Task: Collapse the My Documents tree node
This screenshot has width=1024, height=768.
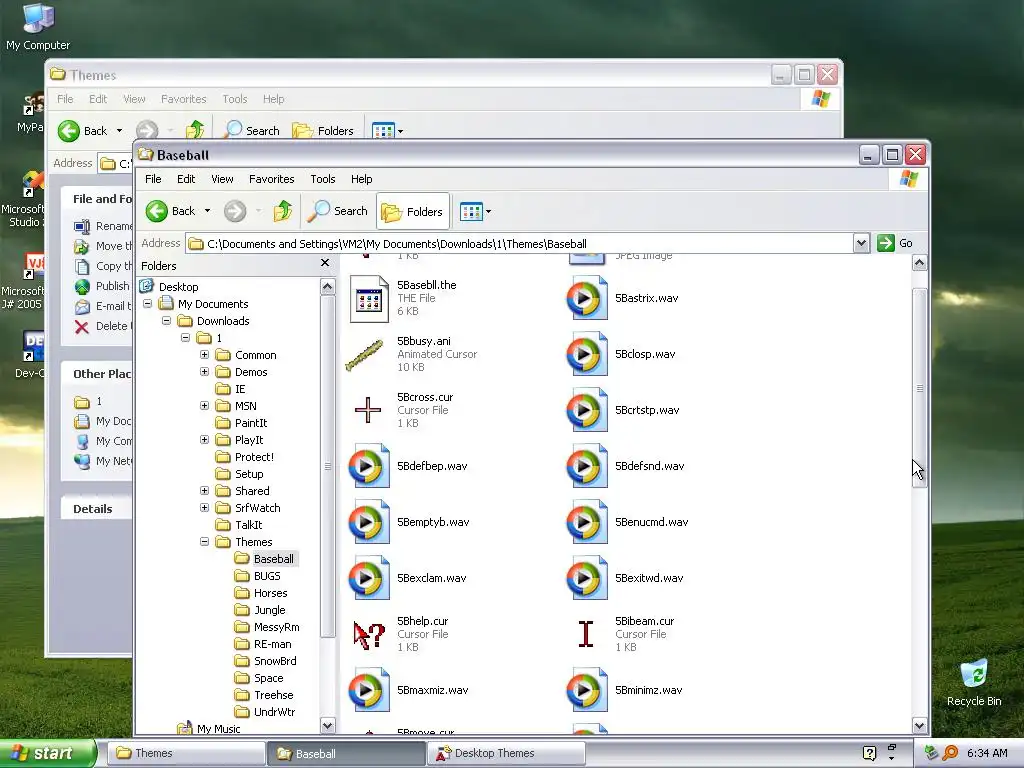Action: pos(148,304)
